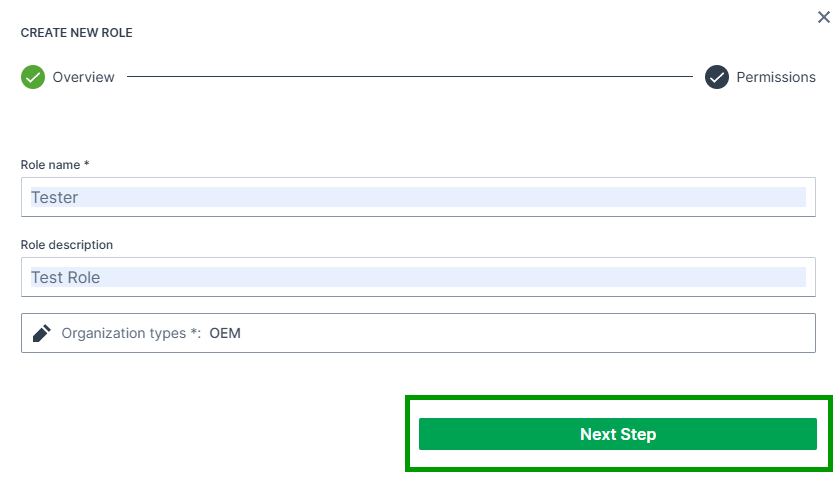Switch to the Permissions step

tap(776, 77)
